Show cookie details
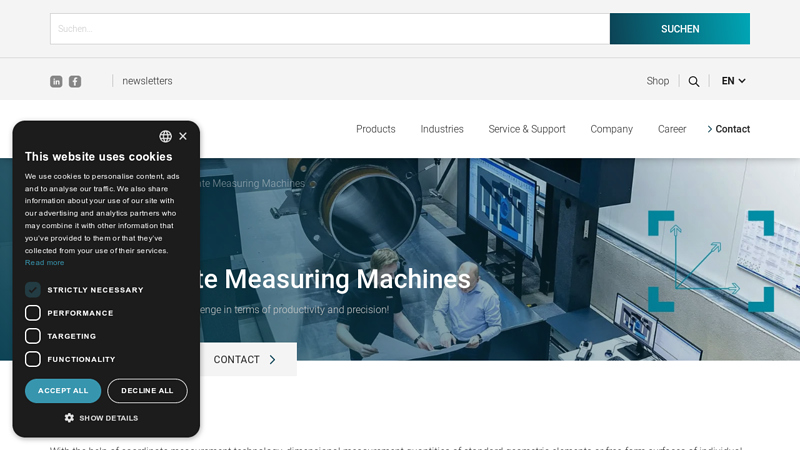Viewport: 800px width, 450px height. point(101,418)
